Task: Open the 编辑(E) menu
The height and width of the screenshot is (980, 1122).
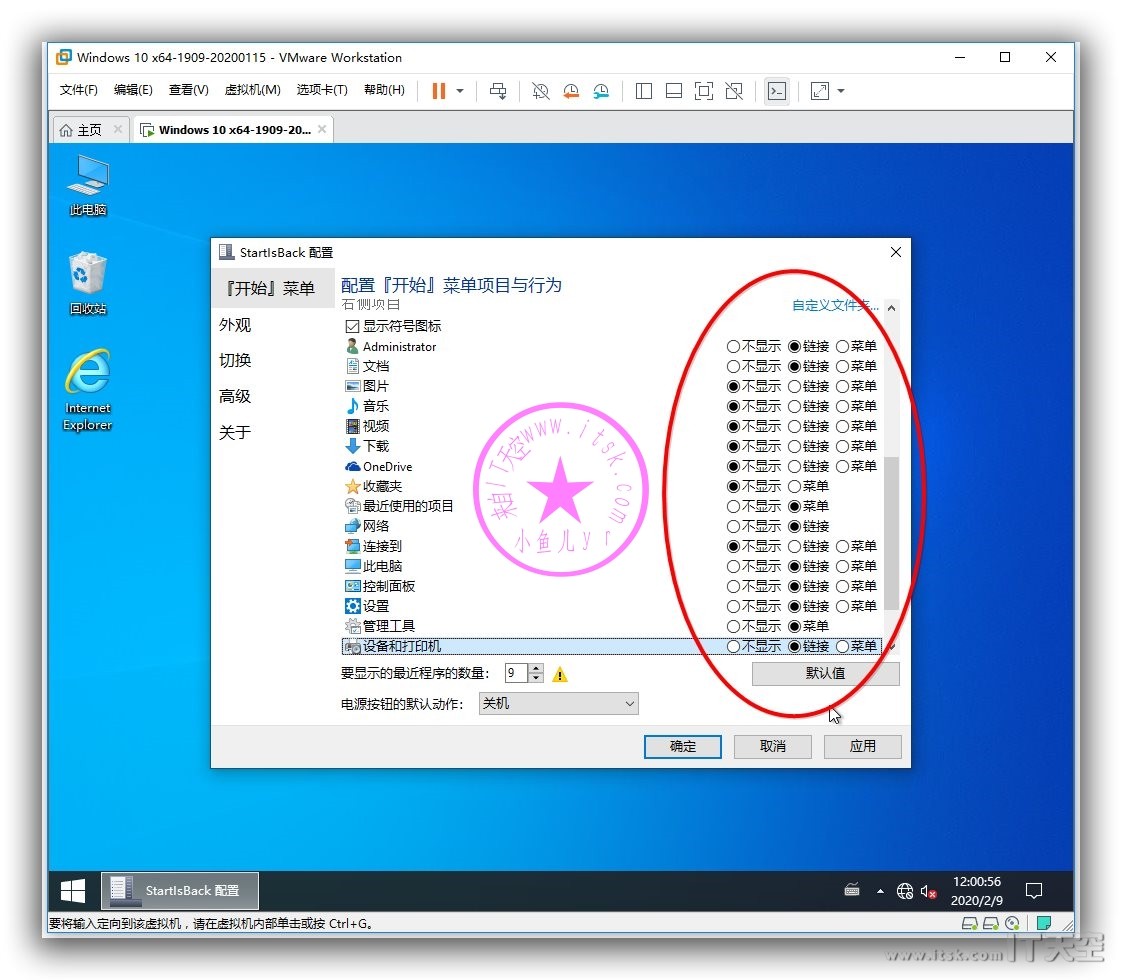Action: coord(133,89)
